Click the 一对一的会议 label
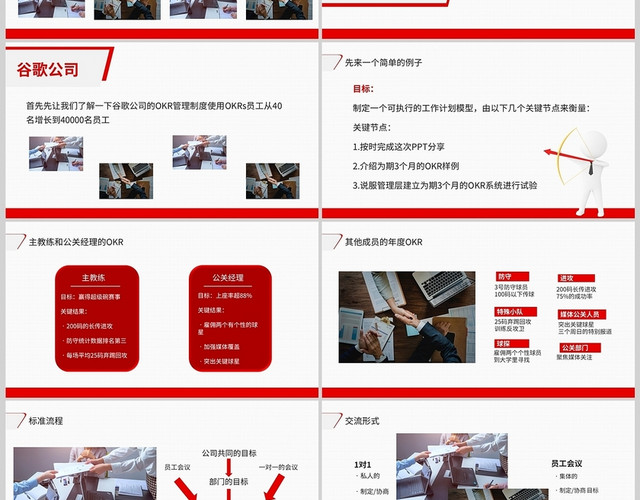 tap(278, 467)
